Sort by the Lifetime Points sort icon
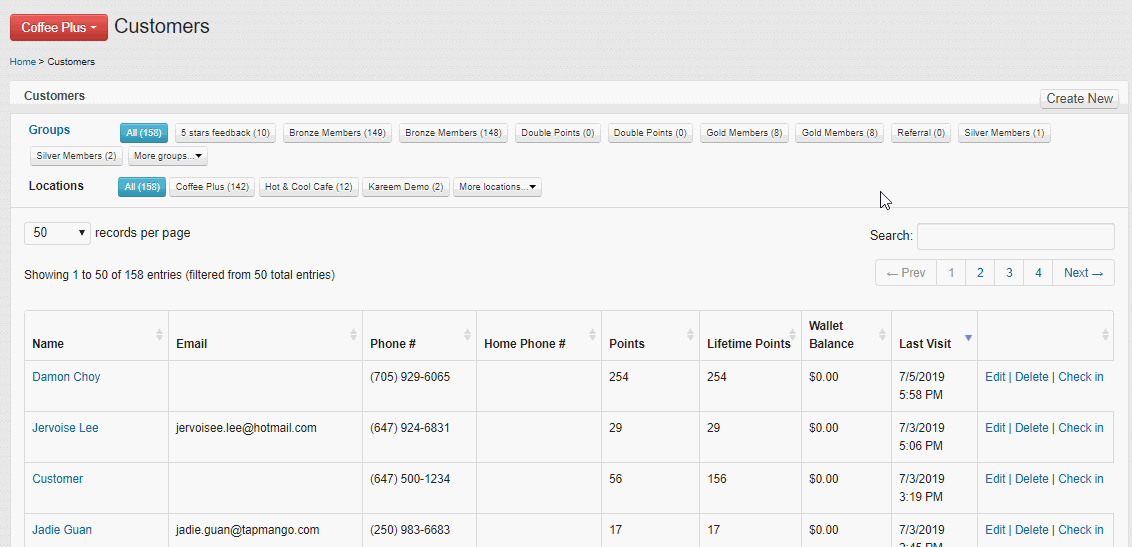The width and height of the screenshot is (1132, 547). (792, 335)
